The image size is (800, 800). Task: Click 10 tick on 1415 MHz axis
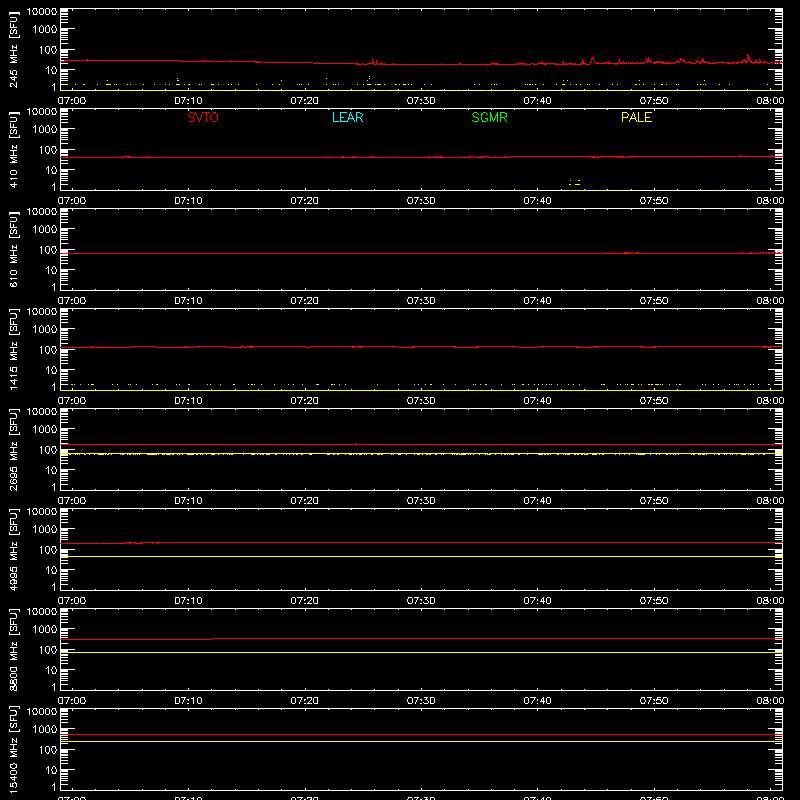[51, 370]
